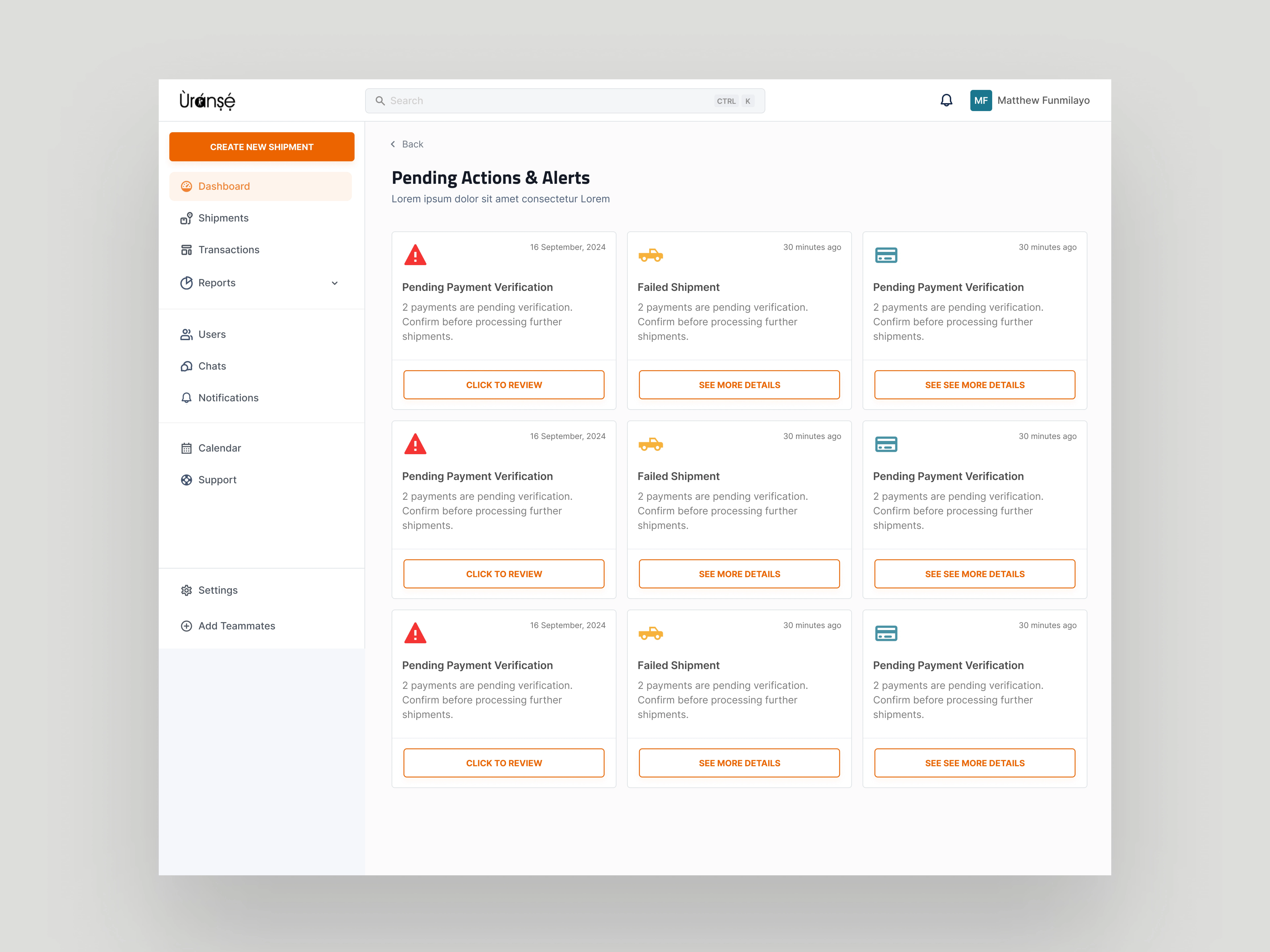This screenshot has height=952, width=1270.
Task: Click the K shortcut key badge
Action: click(748, 101)
